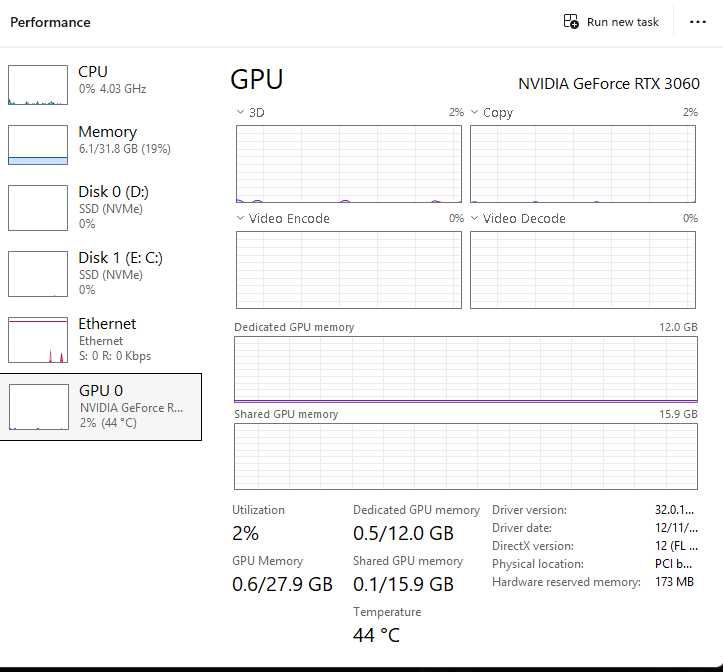
Task: Click the NVIDIA GeForce RTX 3060 title
Action: coord(609,84)
